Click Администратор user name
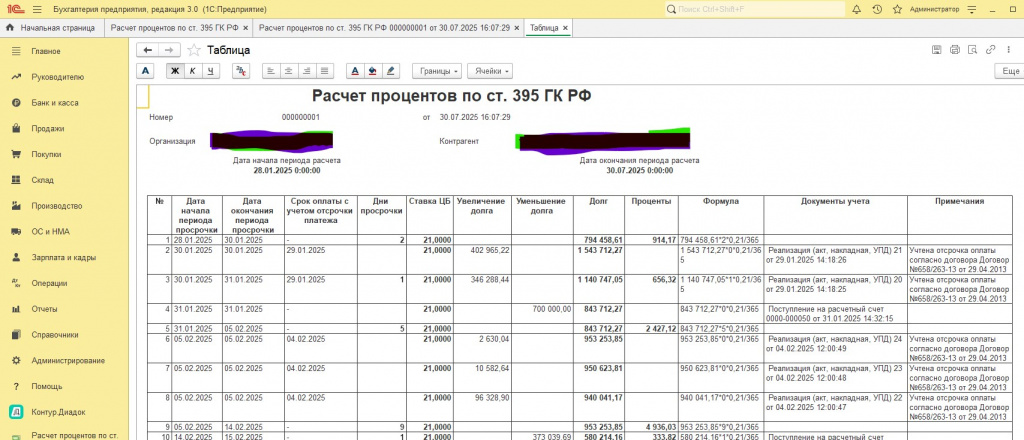 [935, 10]
